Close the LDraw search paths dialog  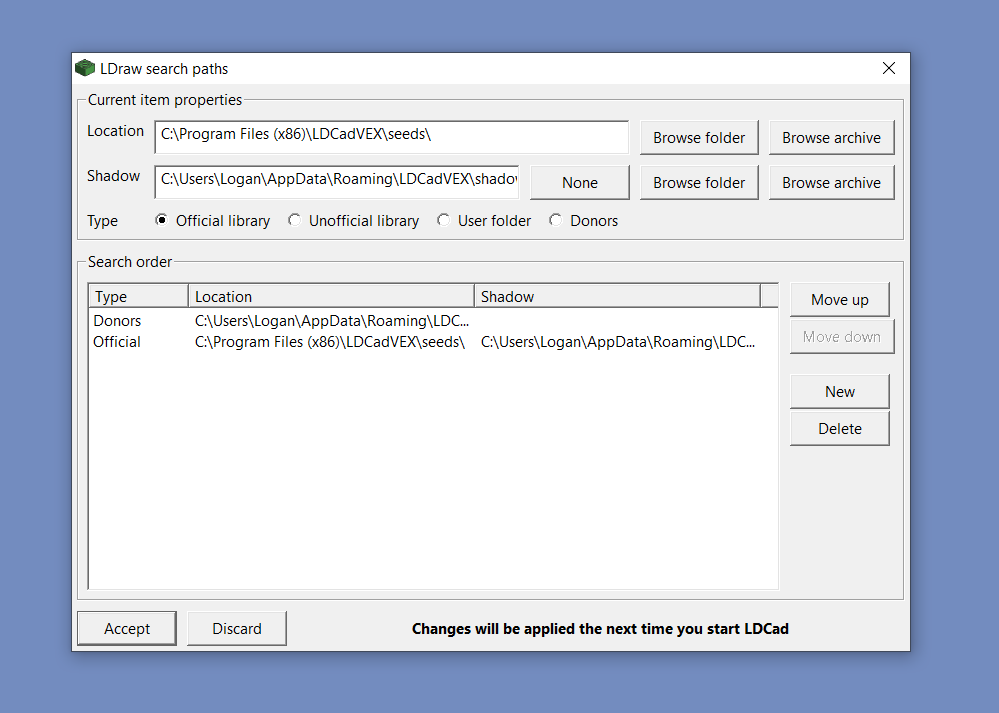click(x=888, y=69)
